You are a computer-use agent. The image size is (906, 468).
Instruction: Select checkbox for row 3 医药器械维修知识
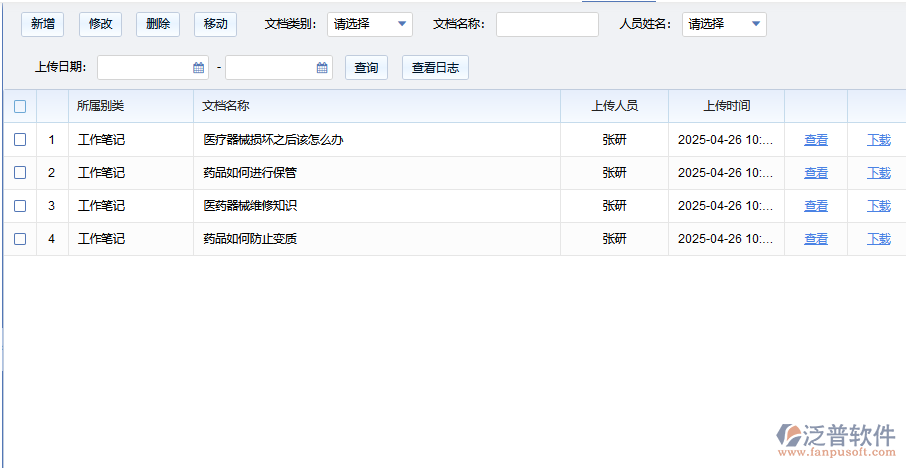pyautogui.click(x=20, y=206)
